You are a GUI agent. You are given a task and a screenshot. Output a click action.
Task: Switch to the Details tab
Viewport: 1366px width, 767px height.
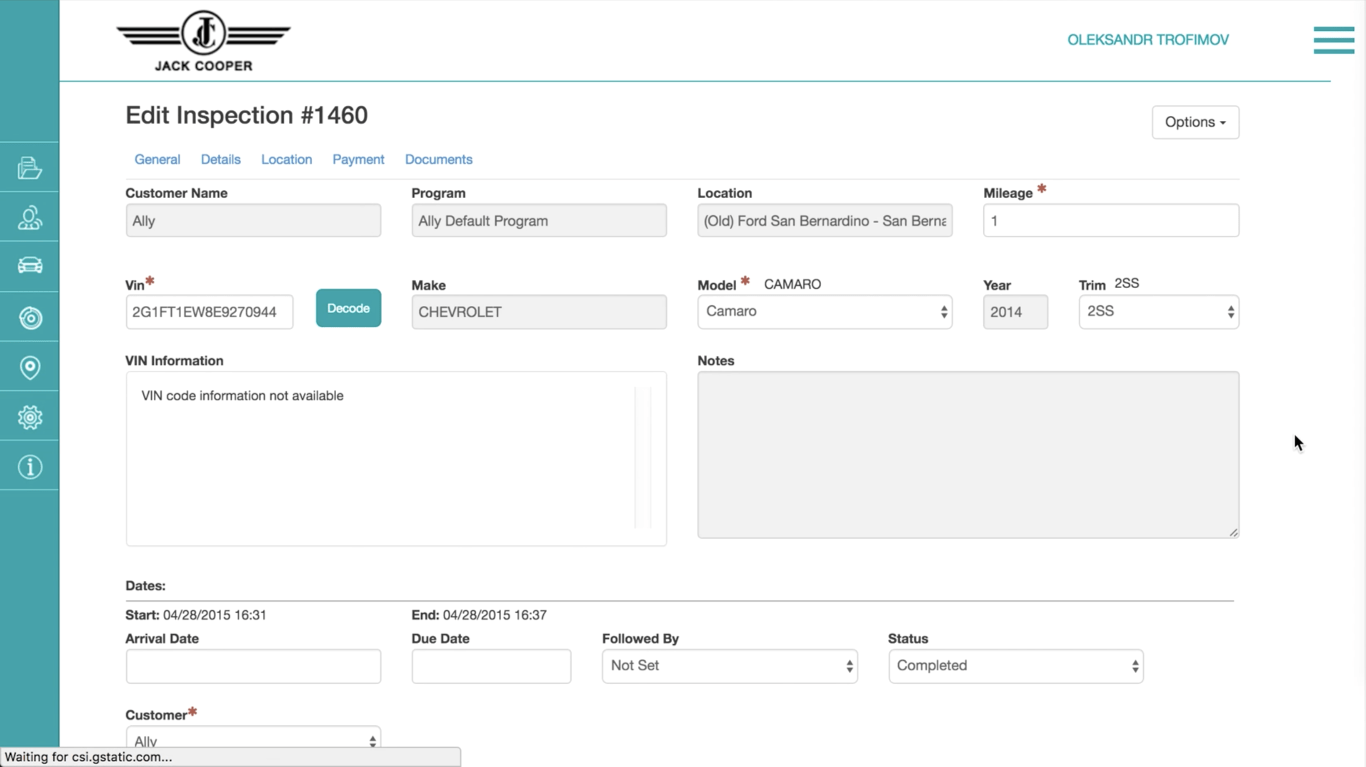(220, 160)
